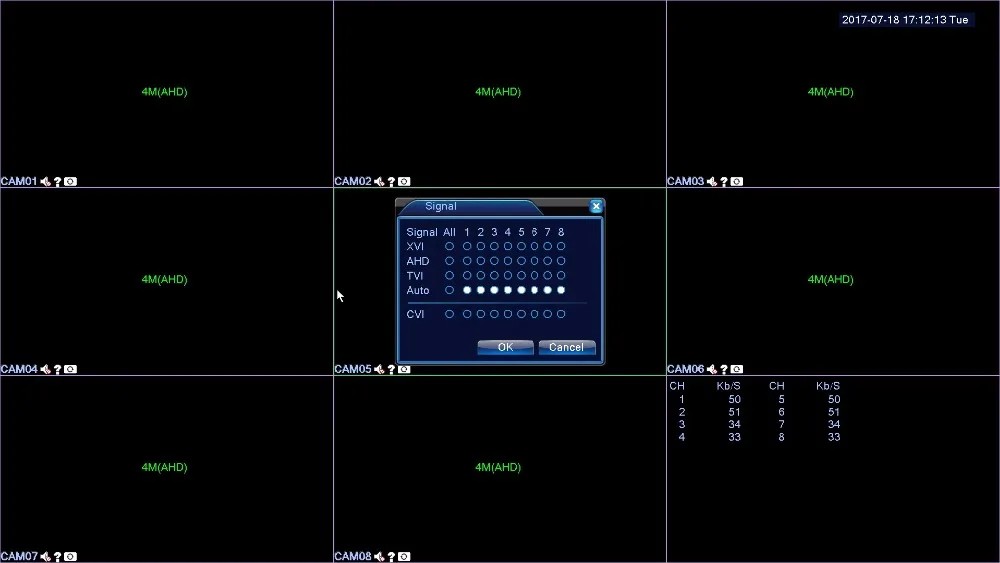
Task: Click the Auto row label in Signal dialog
Action: (x=418, y=290)
